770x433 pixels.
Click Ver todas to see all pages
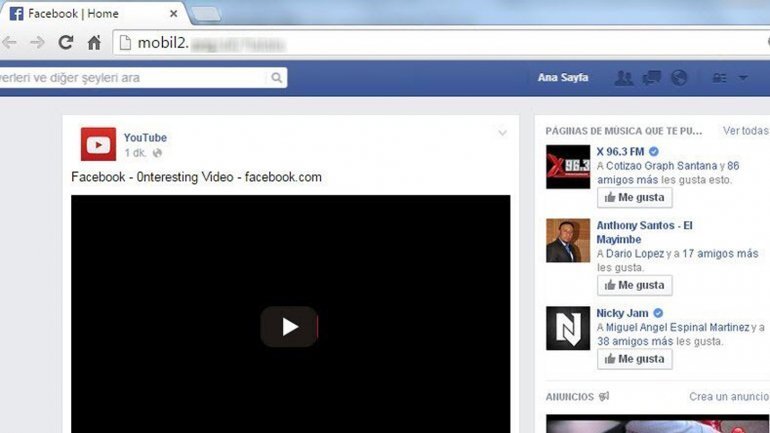pos(745,131)
